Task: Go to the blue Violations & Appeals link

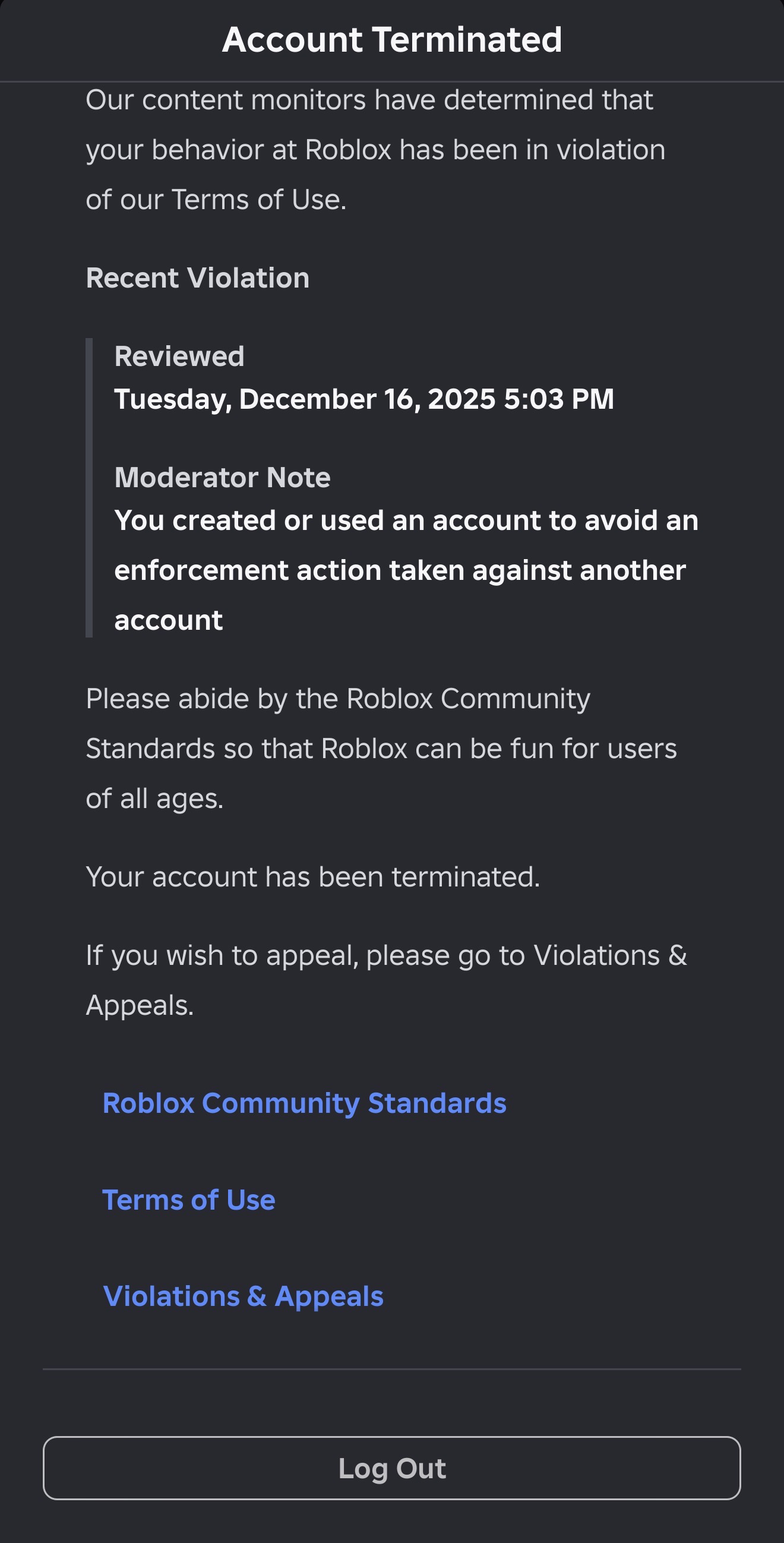Action: tap(243, 1297)
